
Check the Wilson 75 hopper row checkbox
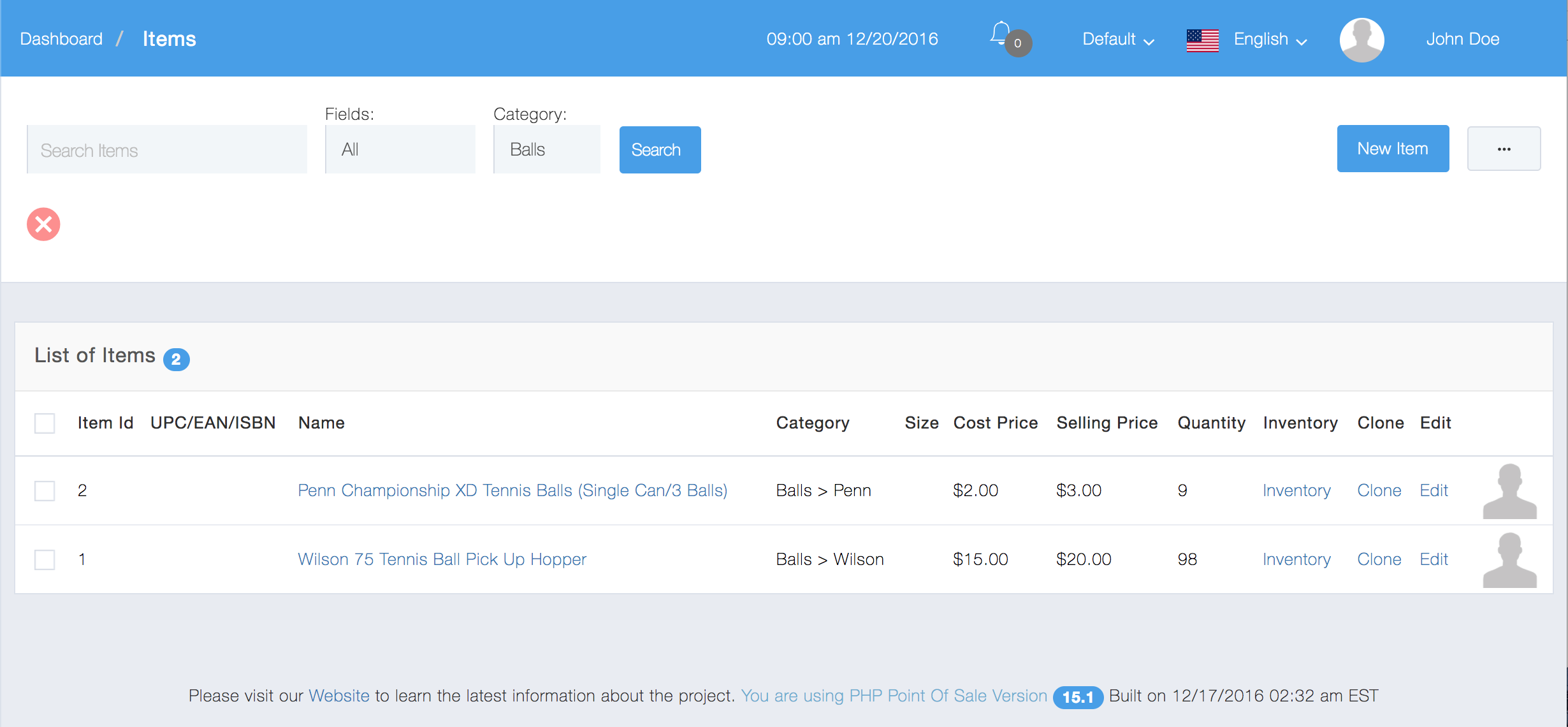pos(45,560)
